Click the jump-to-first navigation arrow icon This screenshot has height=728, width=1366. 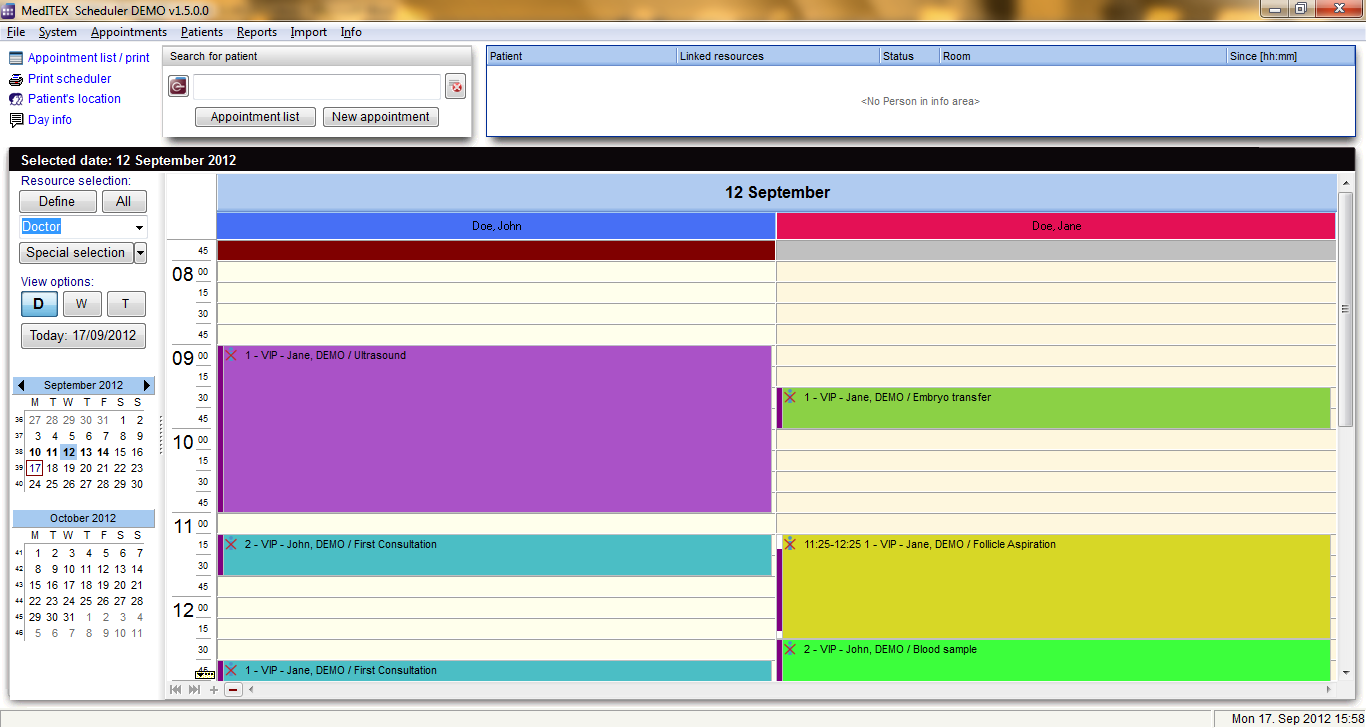point(176,689)
